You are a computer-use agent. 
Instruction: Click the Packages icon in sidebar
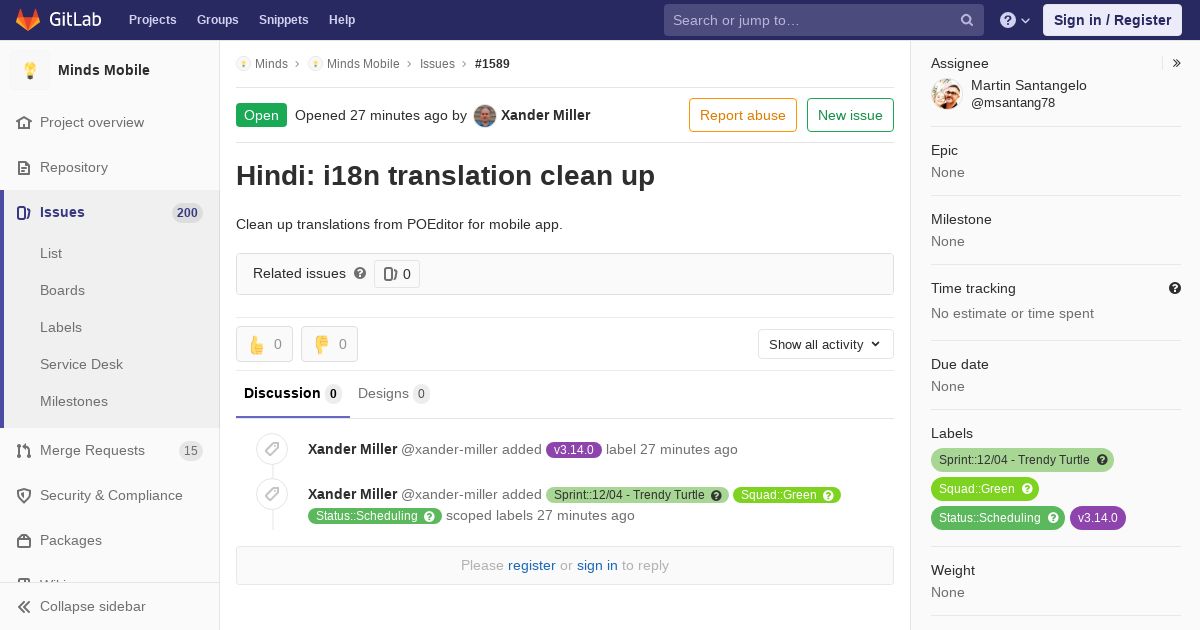[24, 540]
